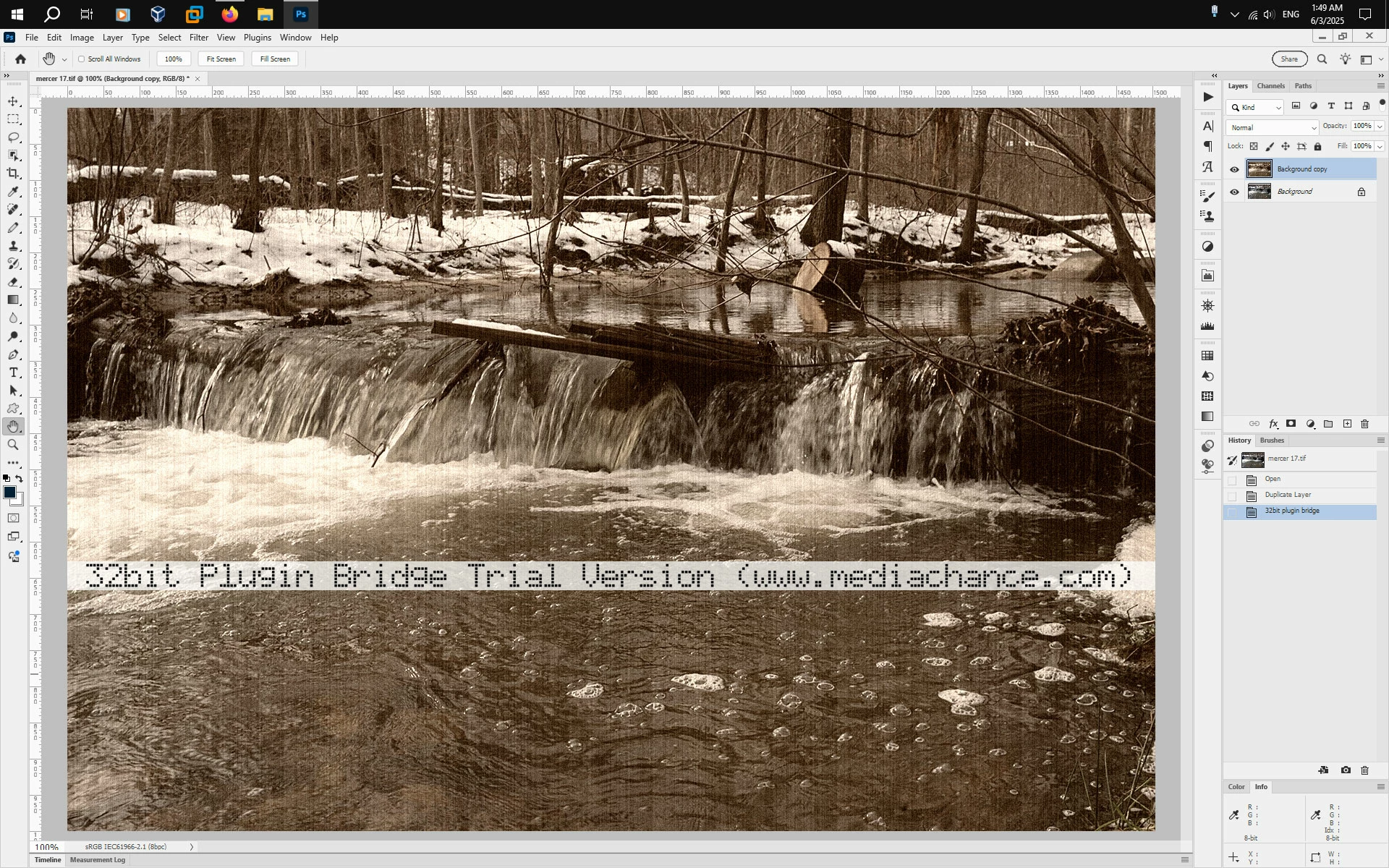
Task: Select the Lasso tool
Action: [x=13, y=137]
